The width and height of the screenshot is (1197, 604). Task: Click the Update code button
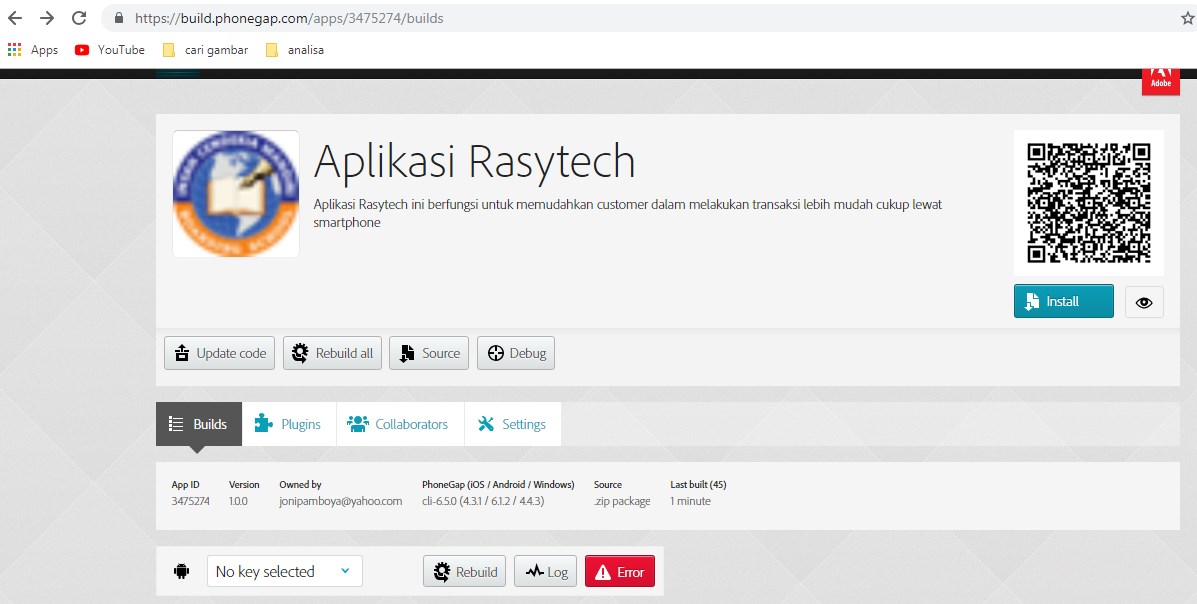click(220, 353)
